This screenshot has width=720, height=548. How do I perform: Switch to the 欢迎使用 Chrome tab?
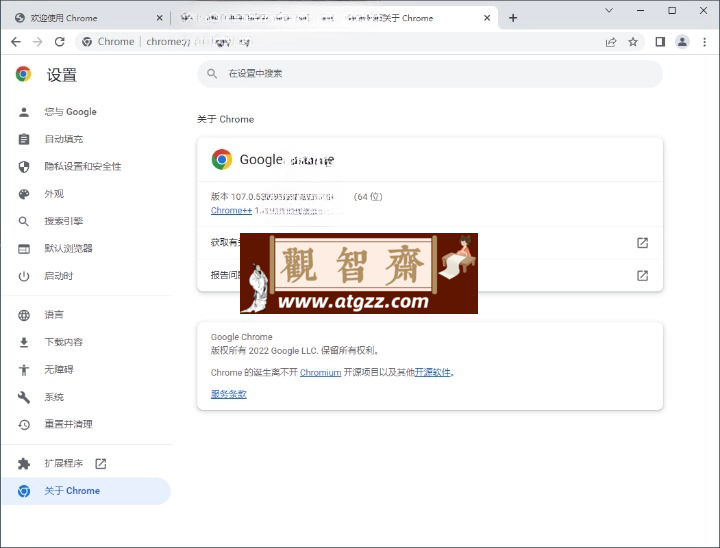(85, 18)
